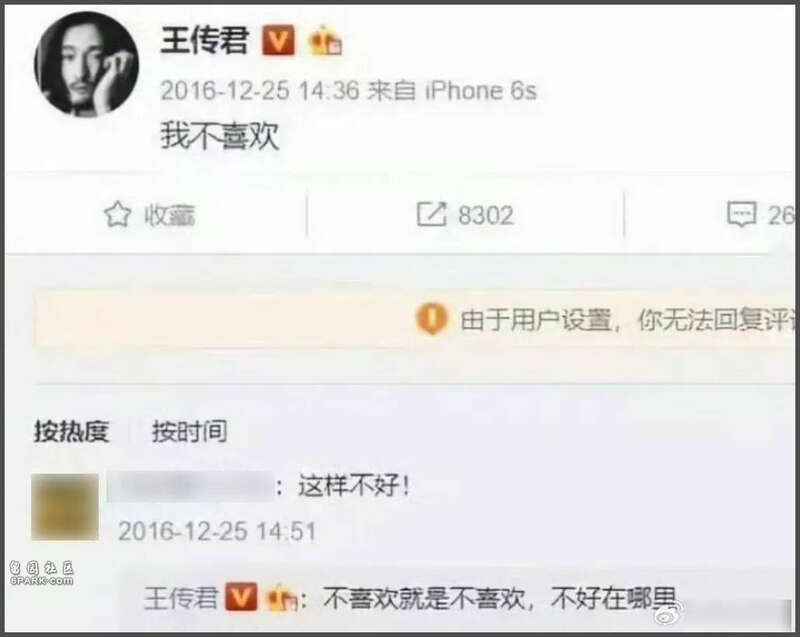Click the 收藏 label text
This screenshot has height=637, width=800.
[x=169, y=215]
